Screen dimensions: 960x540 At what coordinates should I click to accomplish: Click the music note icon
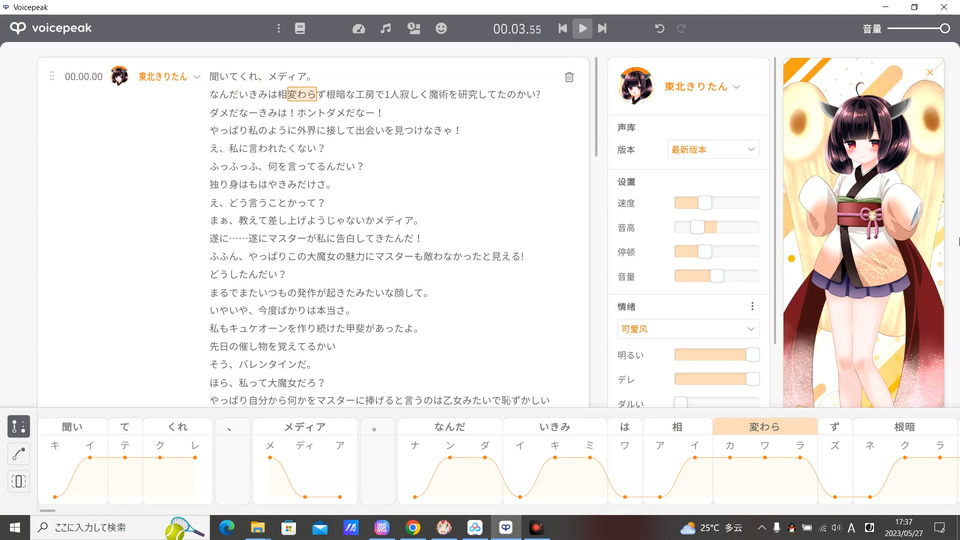(386, 28)
